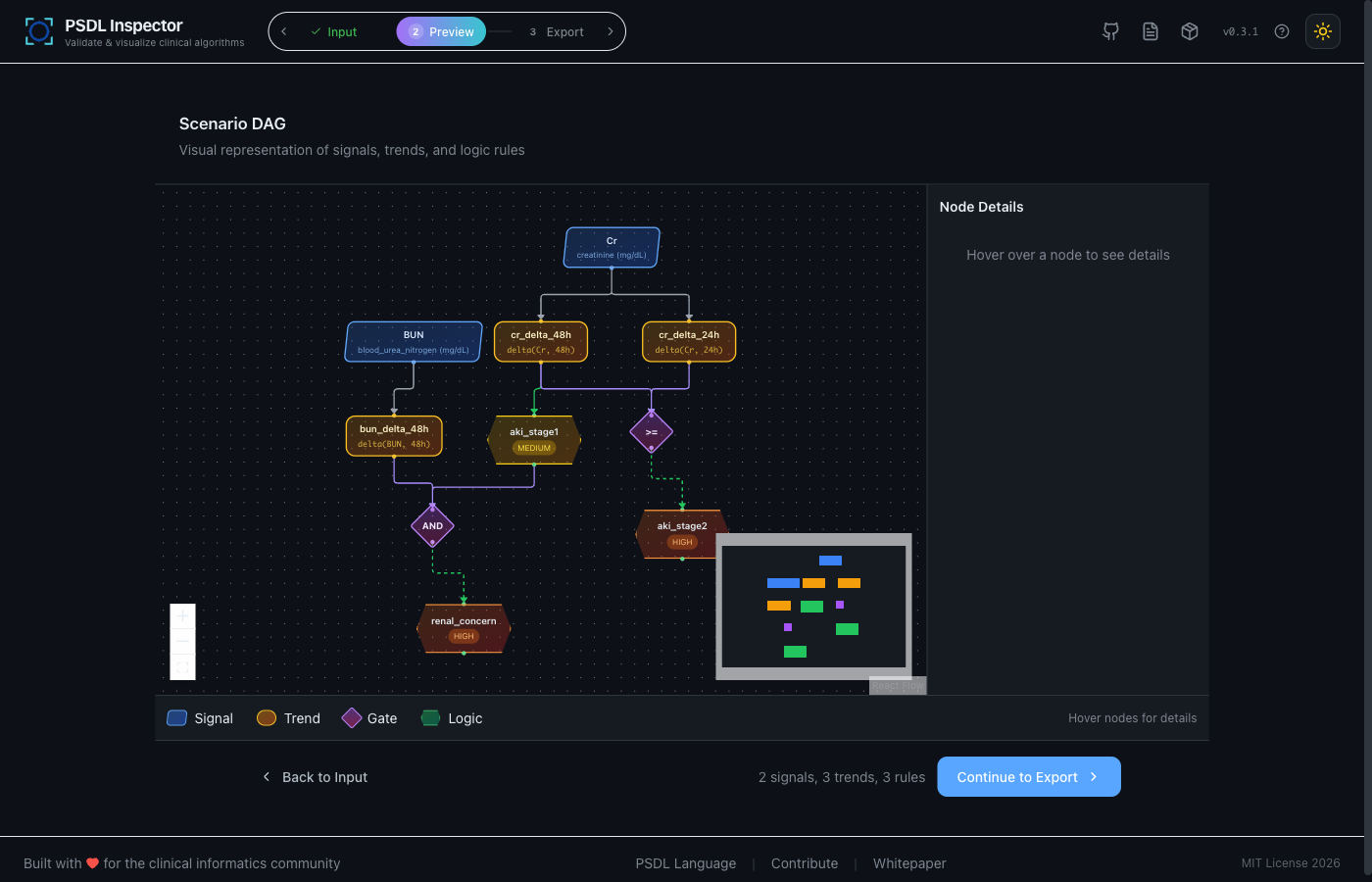Click the >= gate diamond node
Viewport: 1372px width, 882px height.
(652, 432)
